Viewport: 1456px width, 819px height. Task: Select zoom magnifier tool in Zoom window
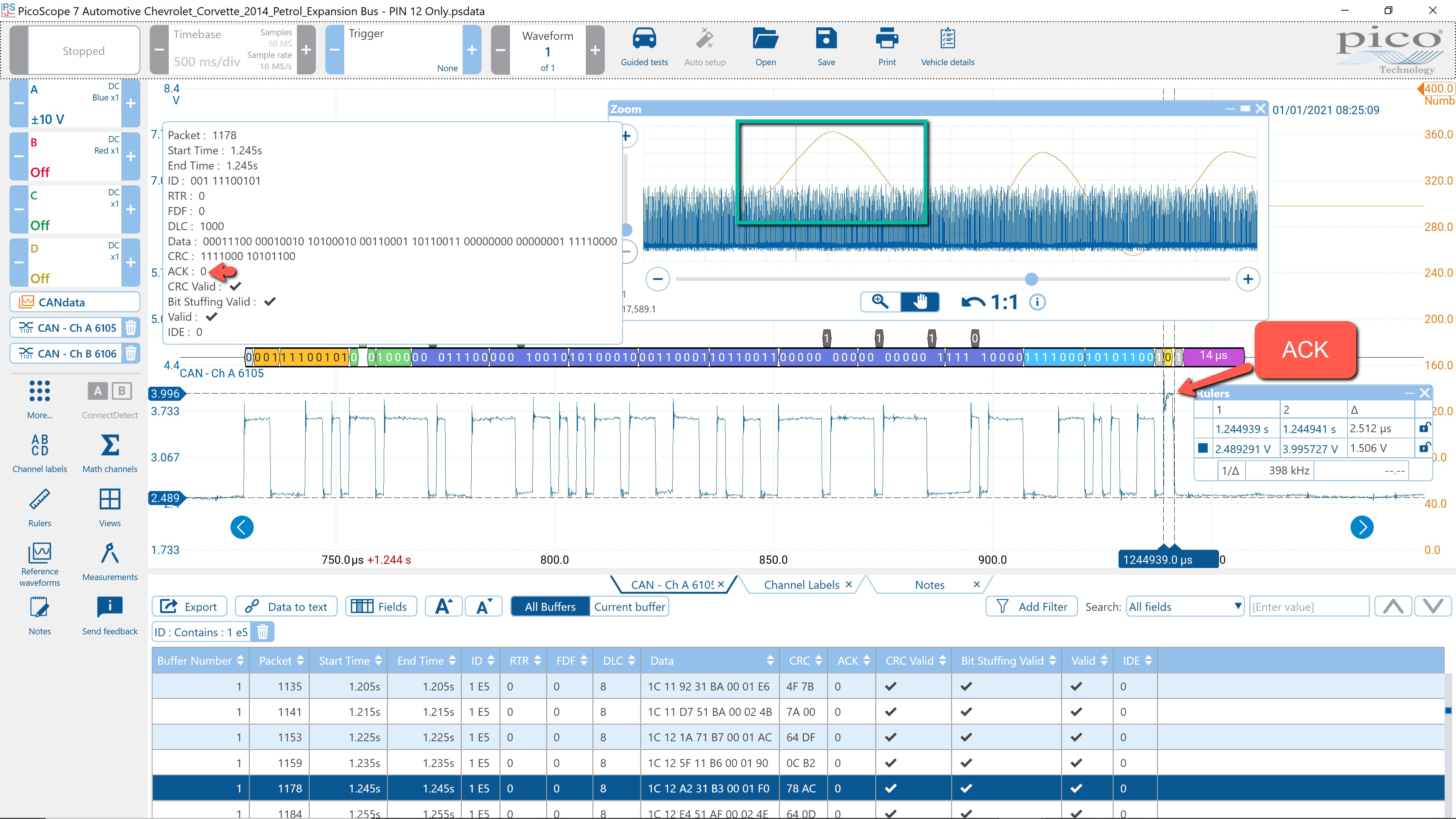[x=880, y=302]
